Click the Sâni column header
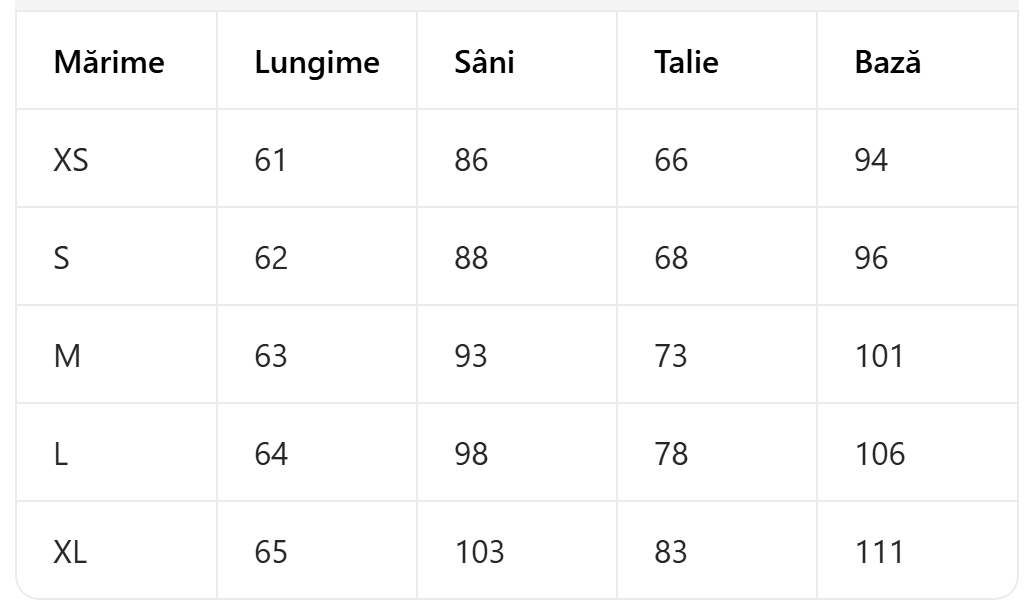 coord(485,63)
